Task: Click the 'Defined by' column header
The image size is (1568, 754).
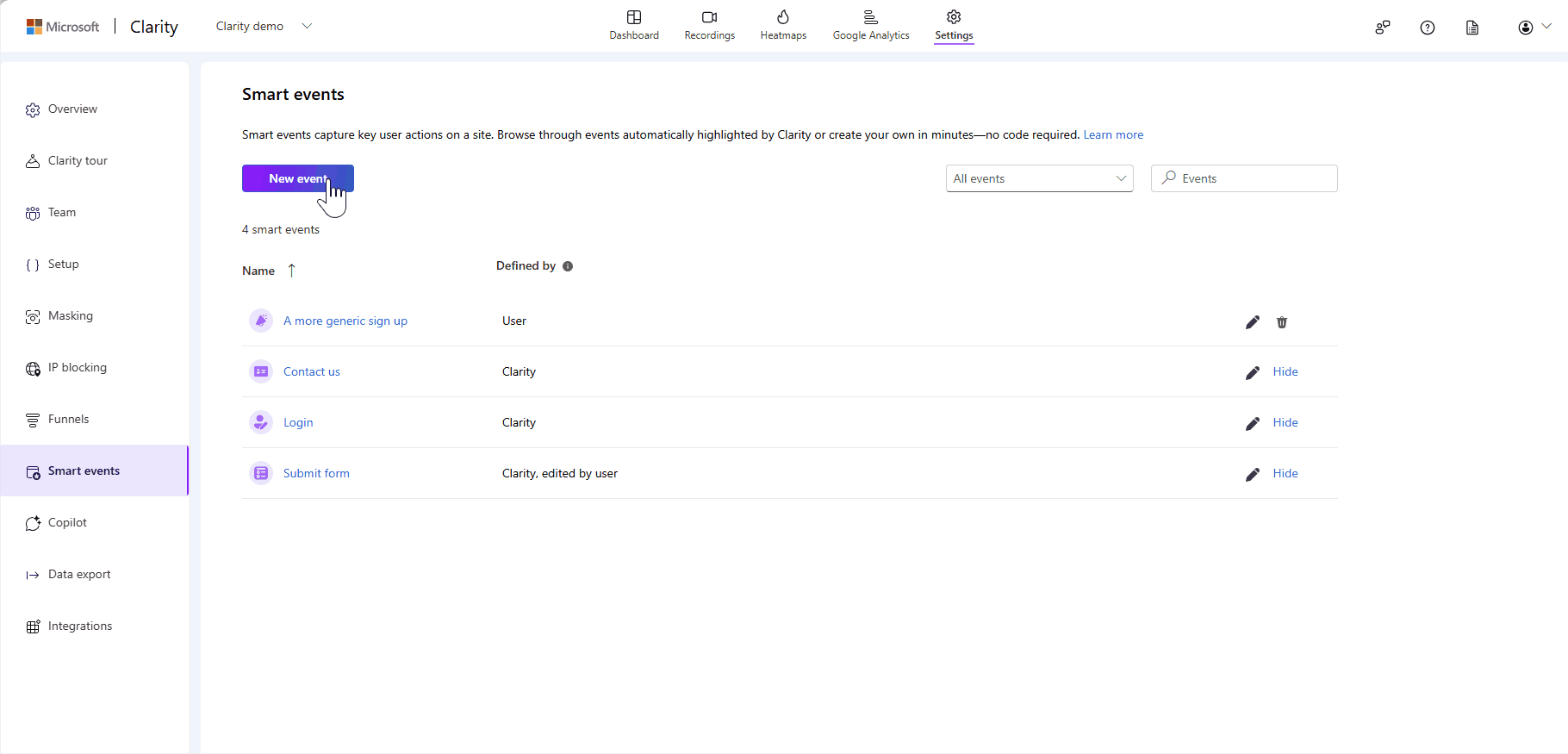Action: point(526,265)
